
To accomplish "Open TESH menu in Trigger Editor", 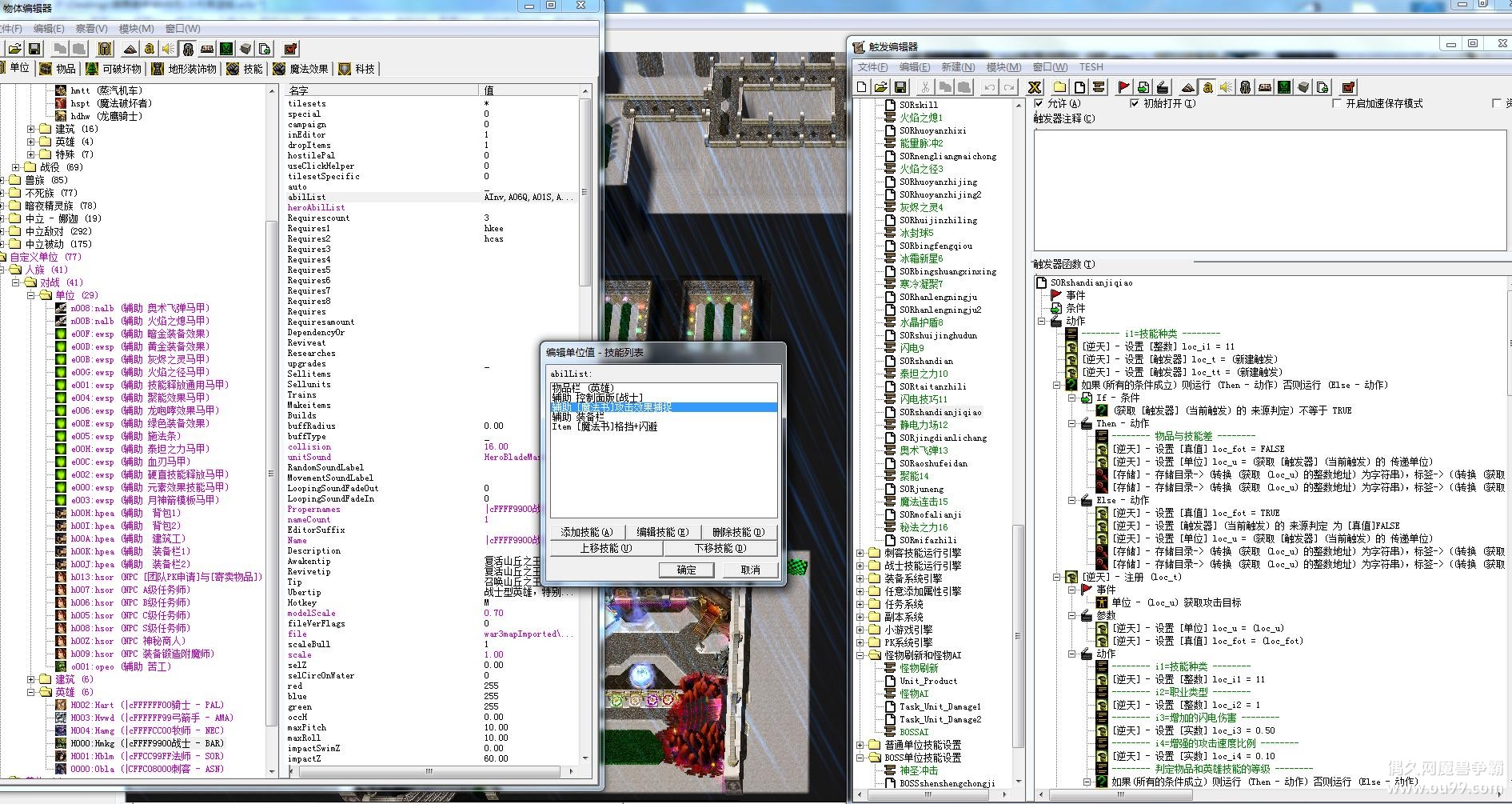I will [1091, 67].
